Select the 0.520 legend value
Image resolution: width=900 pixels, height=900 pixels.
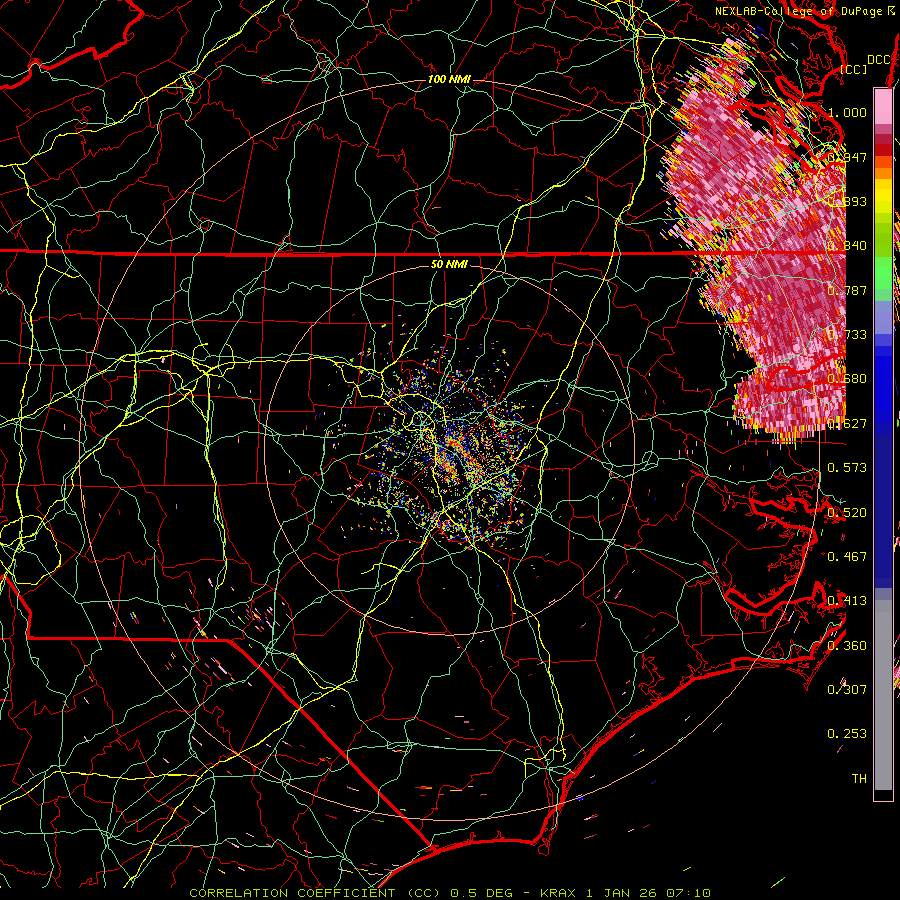coord(847,512)
